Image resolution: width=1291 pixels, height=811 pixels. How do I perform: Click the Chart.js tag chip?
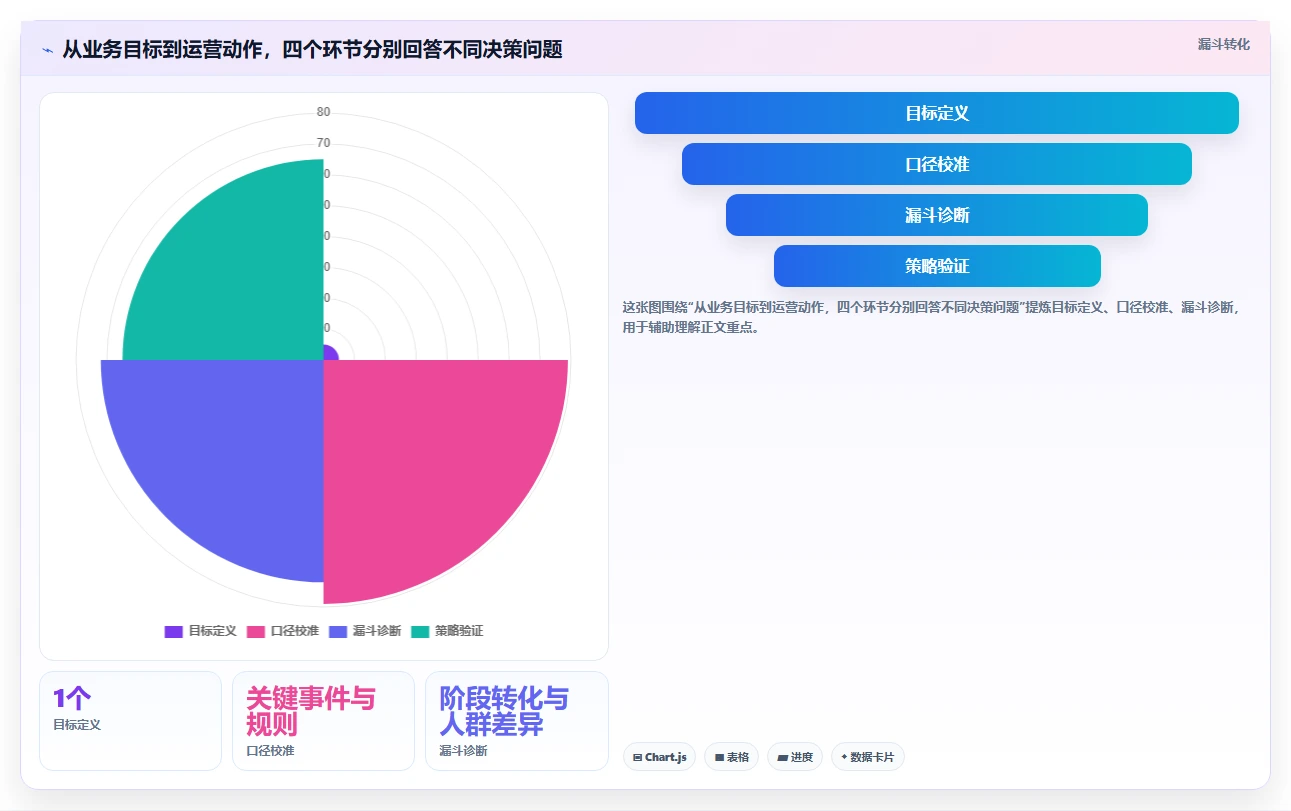659,757
